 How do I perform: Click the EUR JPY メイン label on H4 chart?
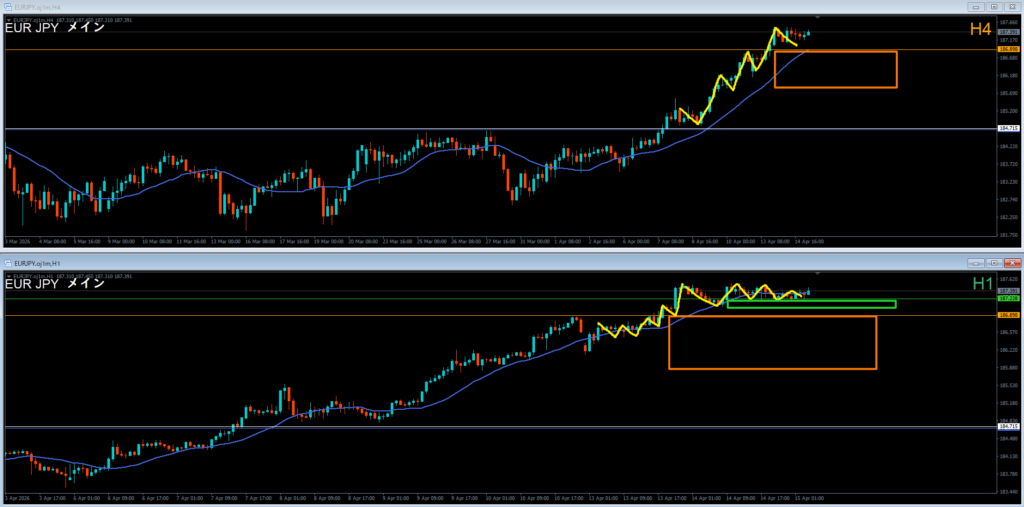click(55, 30)
